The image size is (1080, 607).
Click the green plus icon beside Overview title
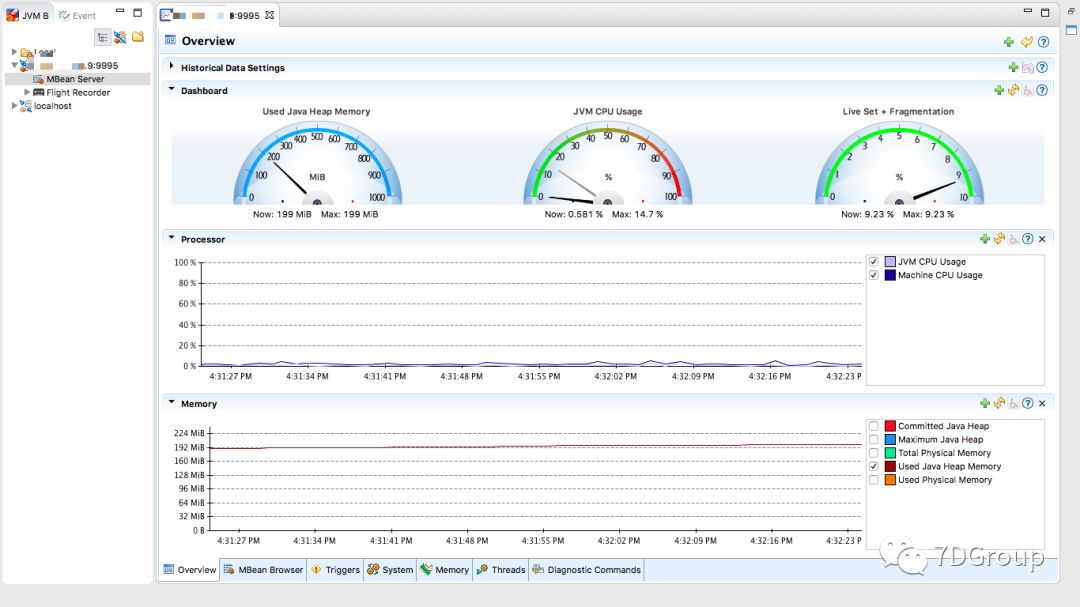[1008, 42]
